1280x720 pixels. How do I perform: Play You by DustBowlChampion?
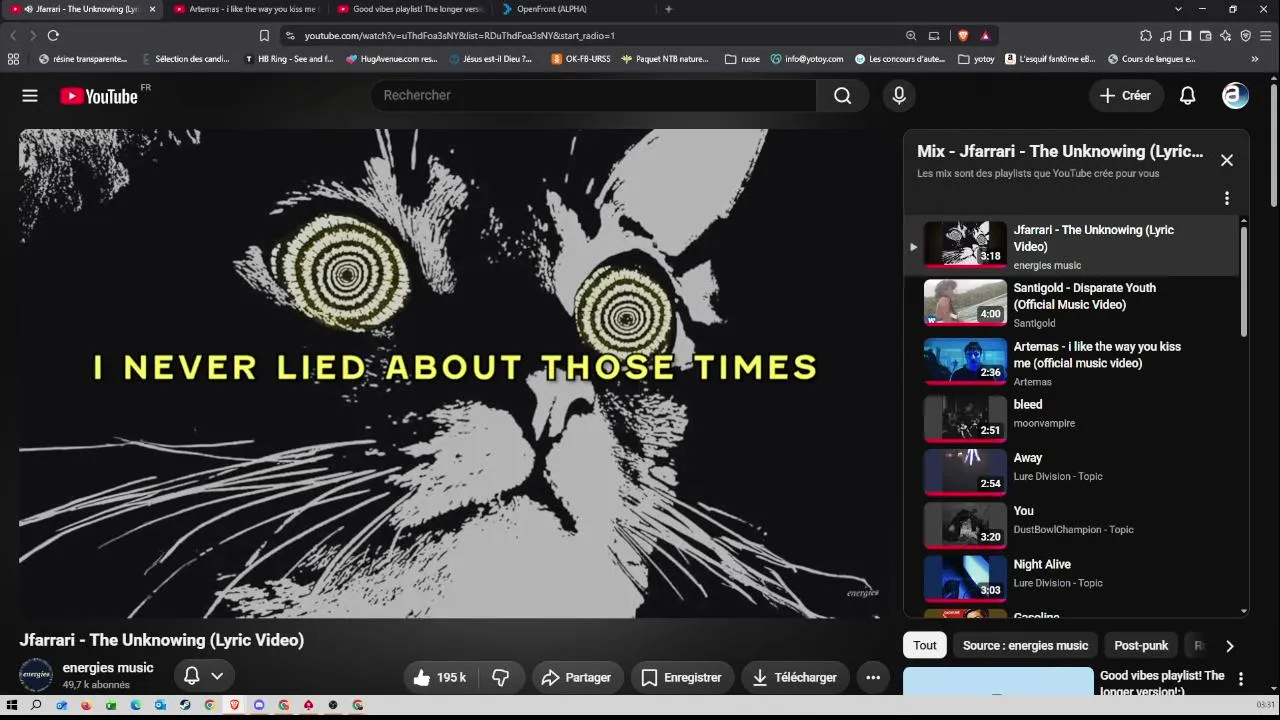[x=1071, y=524]
